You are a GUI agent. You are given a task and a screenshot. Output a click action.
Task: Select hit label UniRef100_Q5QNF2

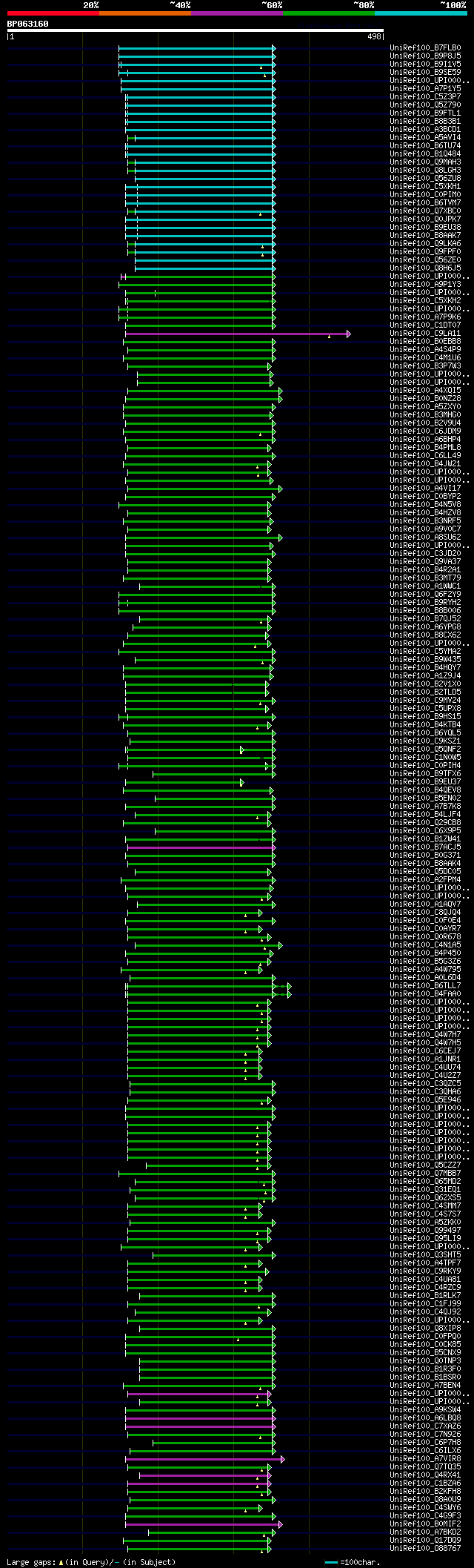click(x=425, y=750)
